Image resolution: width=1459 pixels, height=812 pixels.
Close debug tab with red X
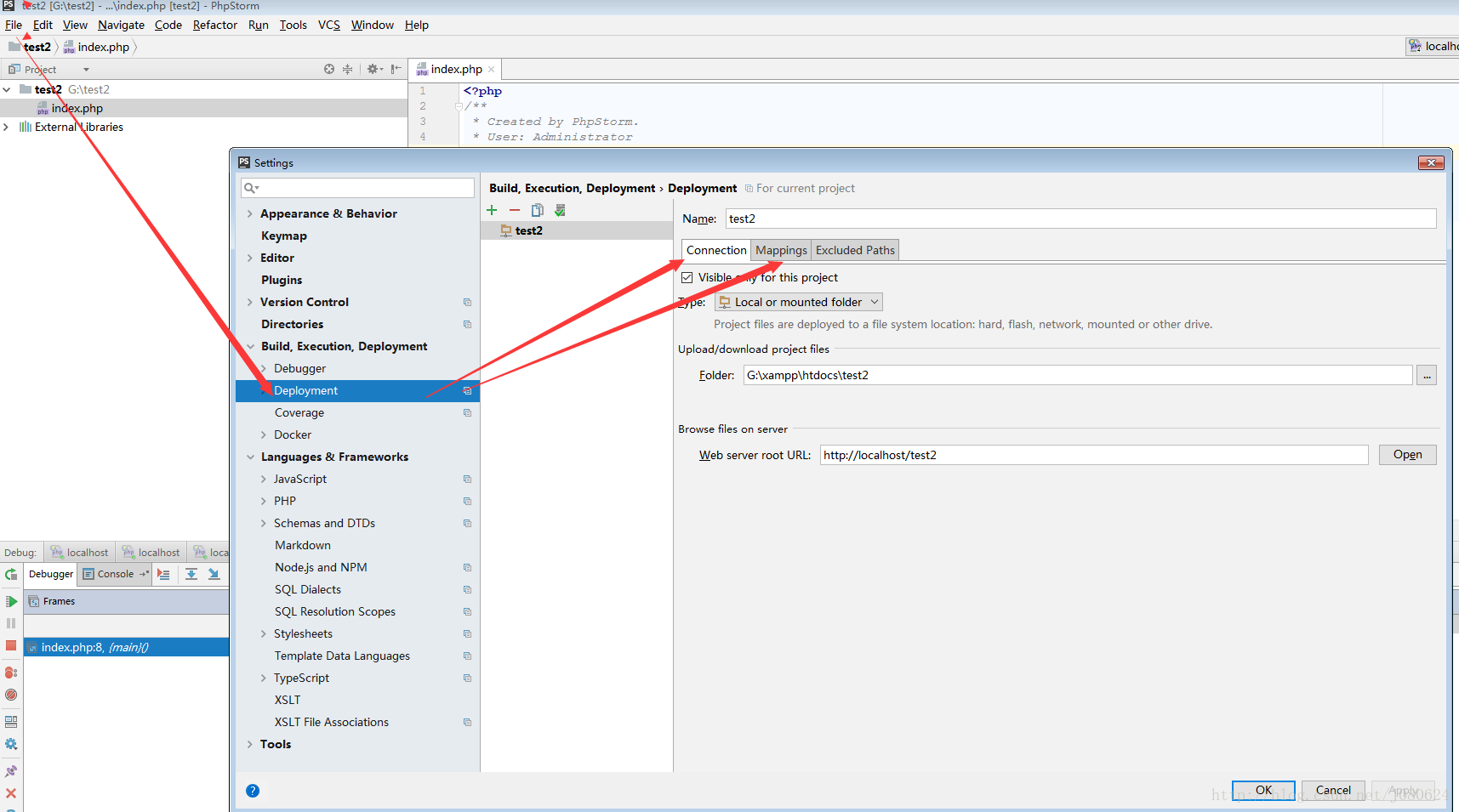[x=11, y=793]
